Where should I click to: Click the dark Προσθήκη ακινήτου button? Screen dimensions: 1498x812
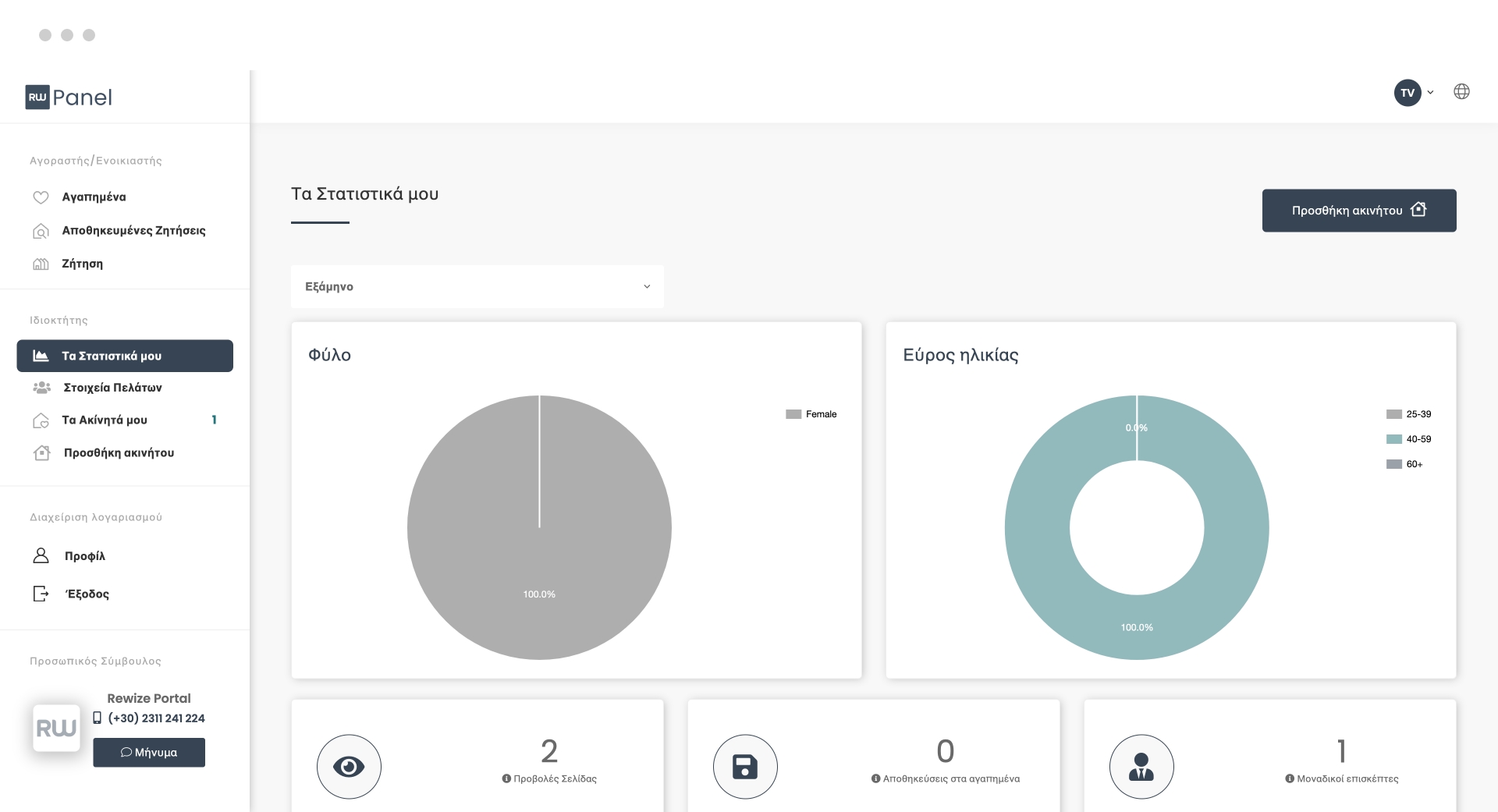[x=1359, y=211]
